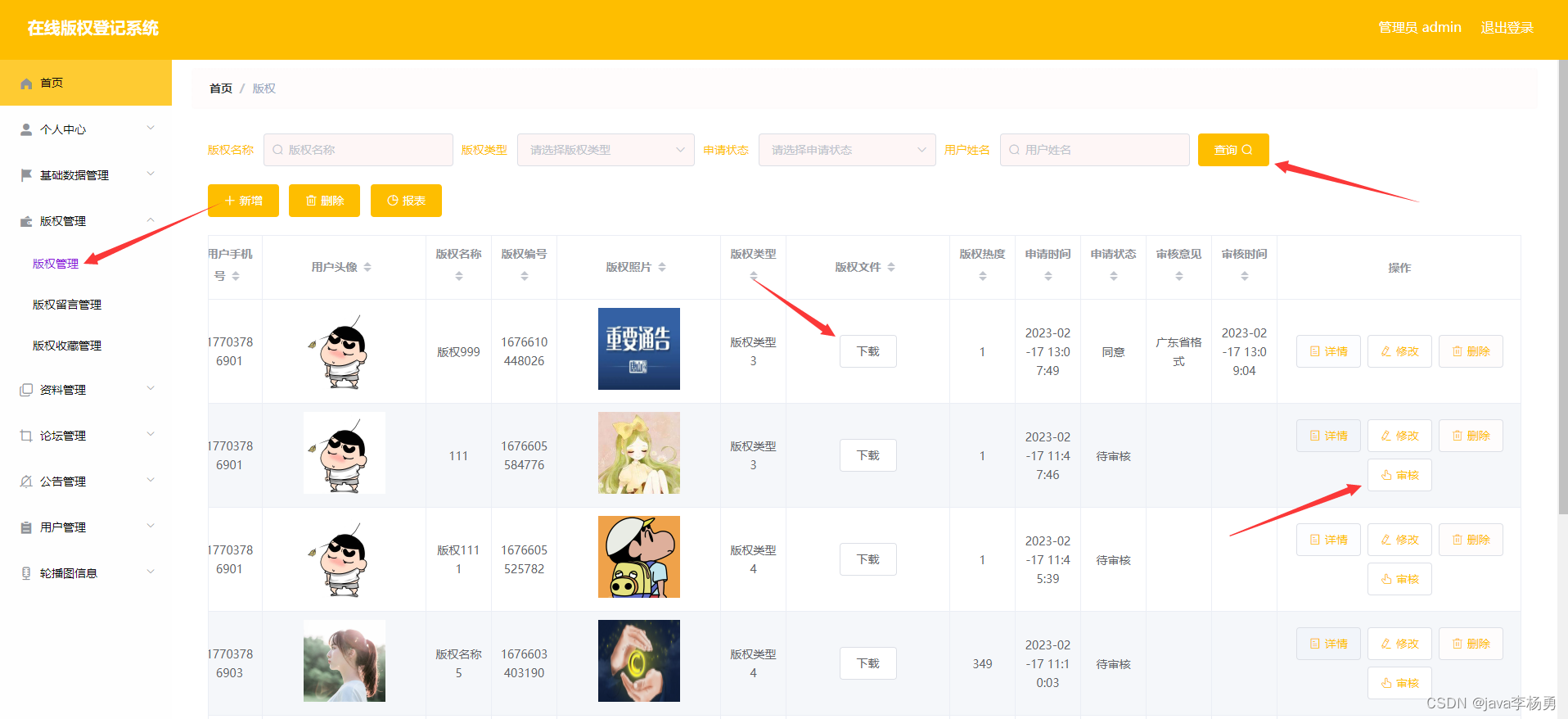Click 首页 breadcrumb link
1568x719 pixels.
pyautogui.click(x=221, y=88)
